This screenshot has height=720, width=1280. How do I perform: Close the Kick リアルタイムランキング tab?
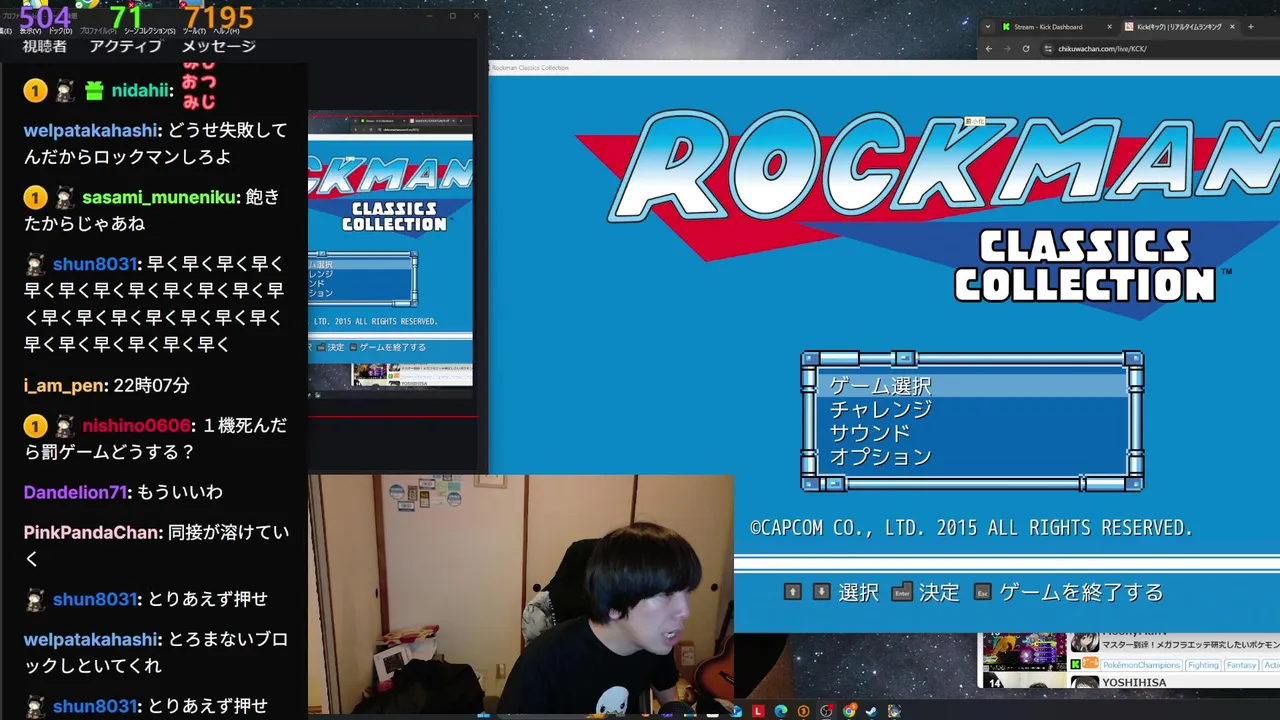(x=1232, y=27)
